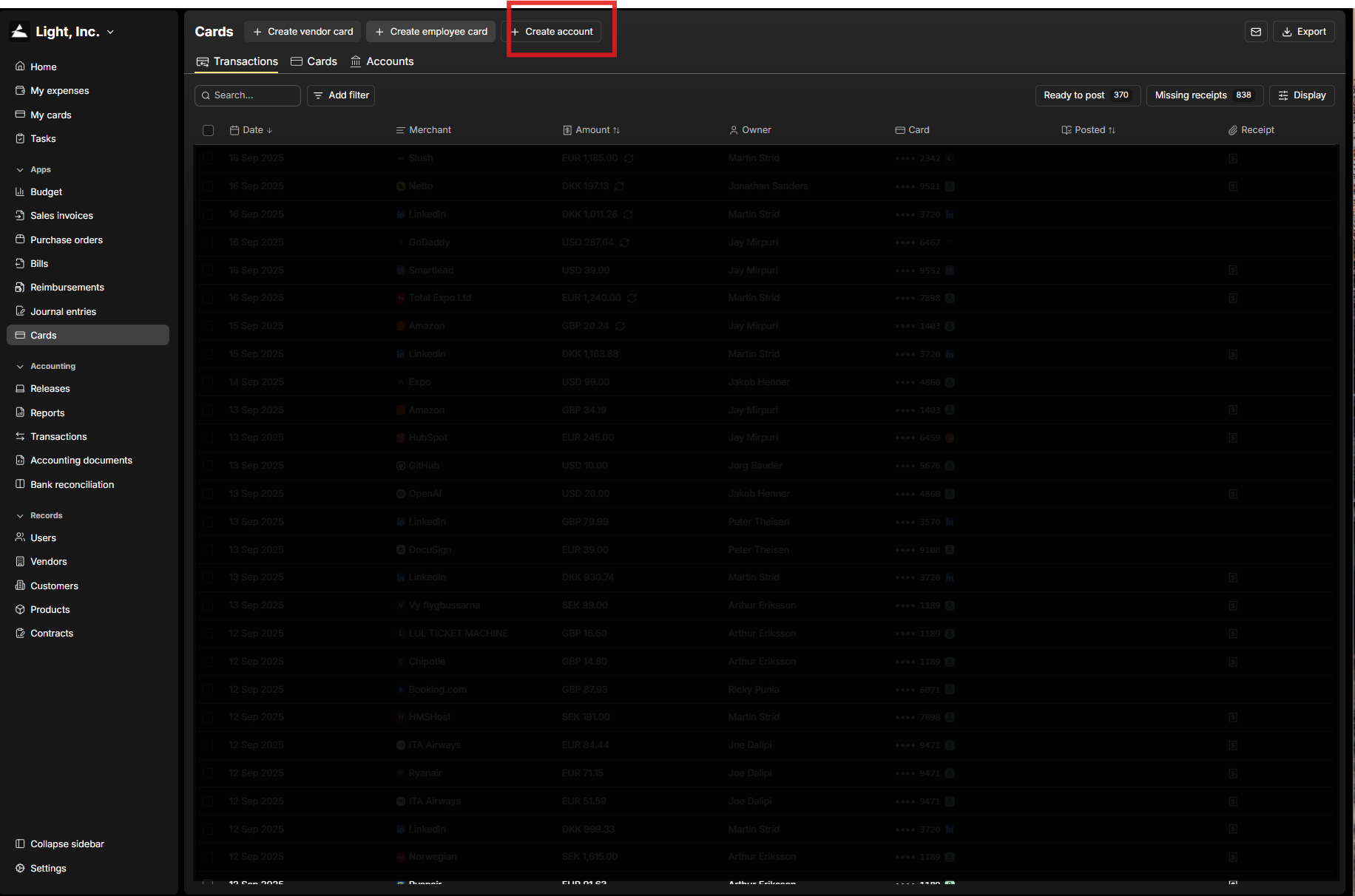Viewport: 1355px width, 896px height.
Task: Click the mail envelope icon beside Export
Action: click(1256, 32)
